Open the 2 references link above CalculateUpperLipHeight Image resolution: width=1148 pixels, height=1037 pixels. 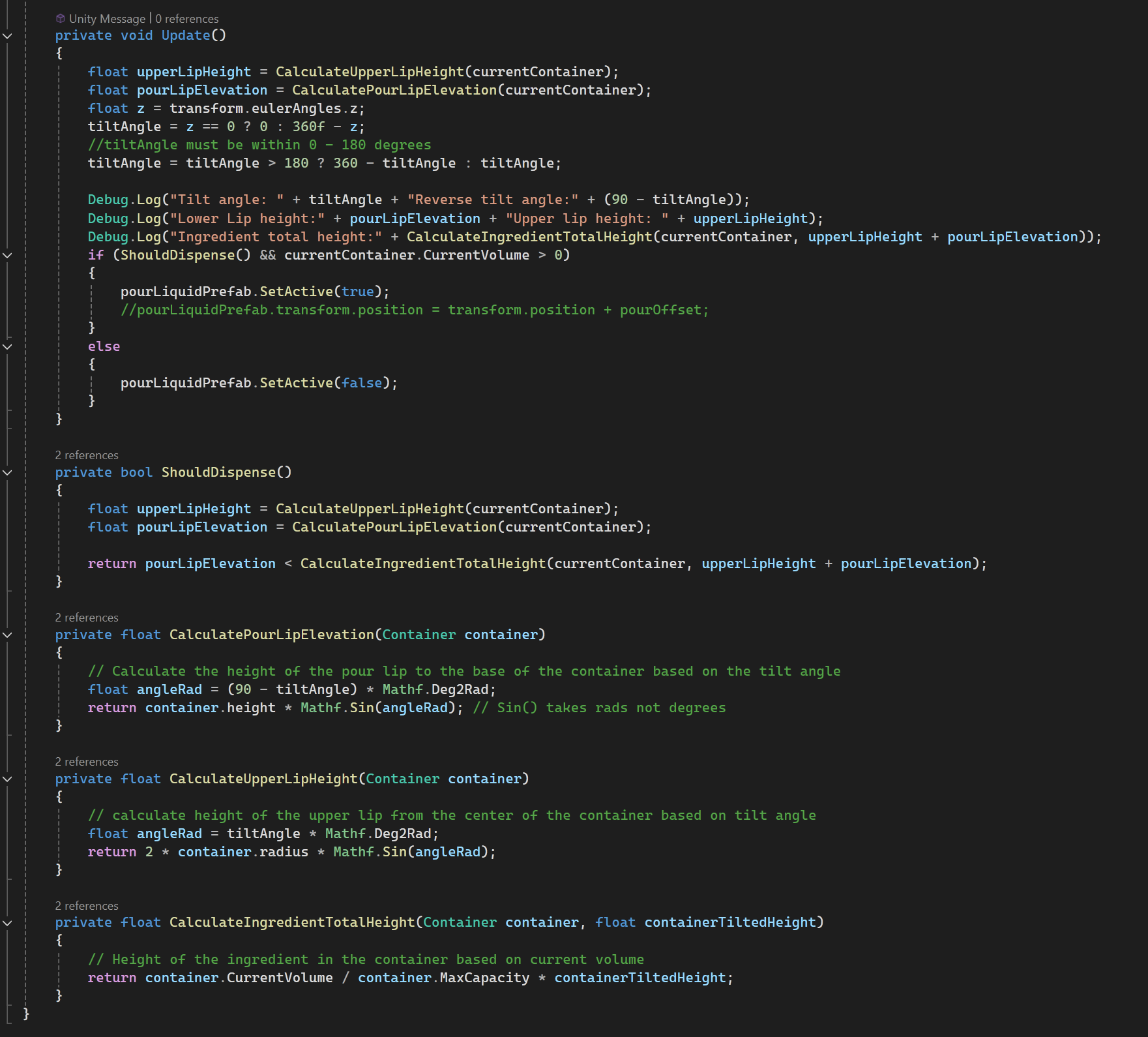pos(87,762)
